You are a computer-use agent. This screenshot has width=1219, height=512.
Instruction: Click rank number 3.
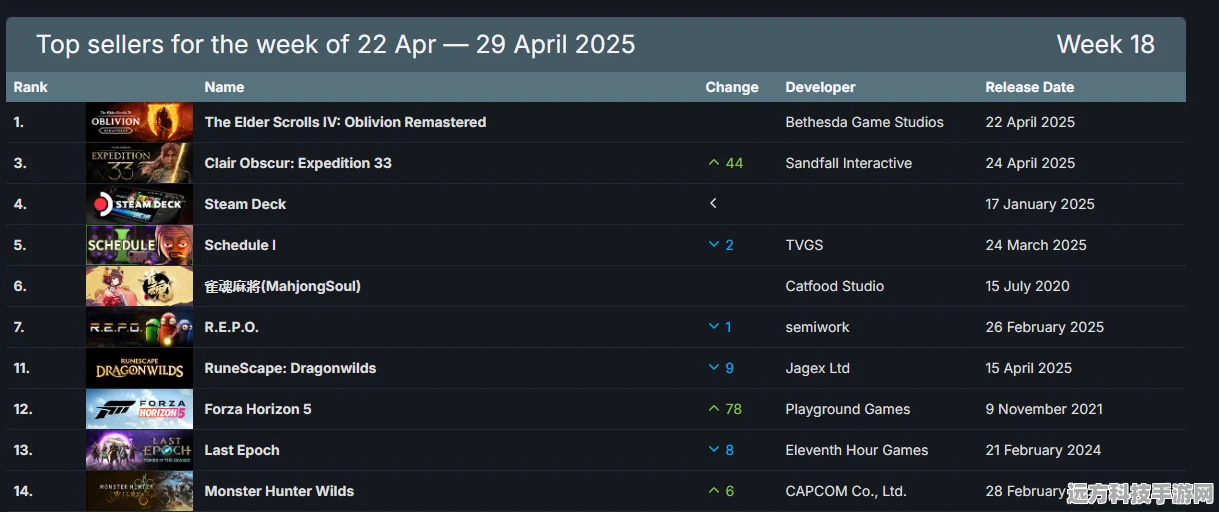20,163
